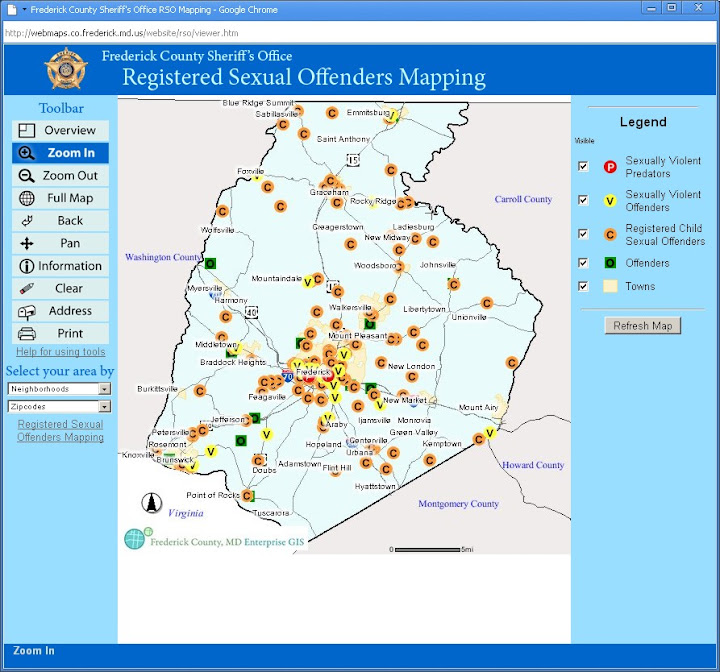Expand the Zipcodes dropdown list
This screenshot has width=720, height=672.
click(x=59, y=407)
